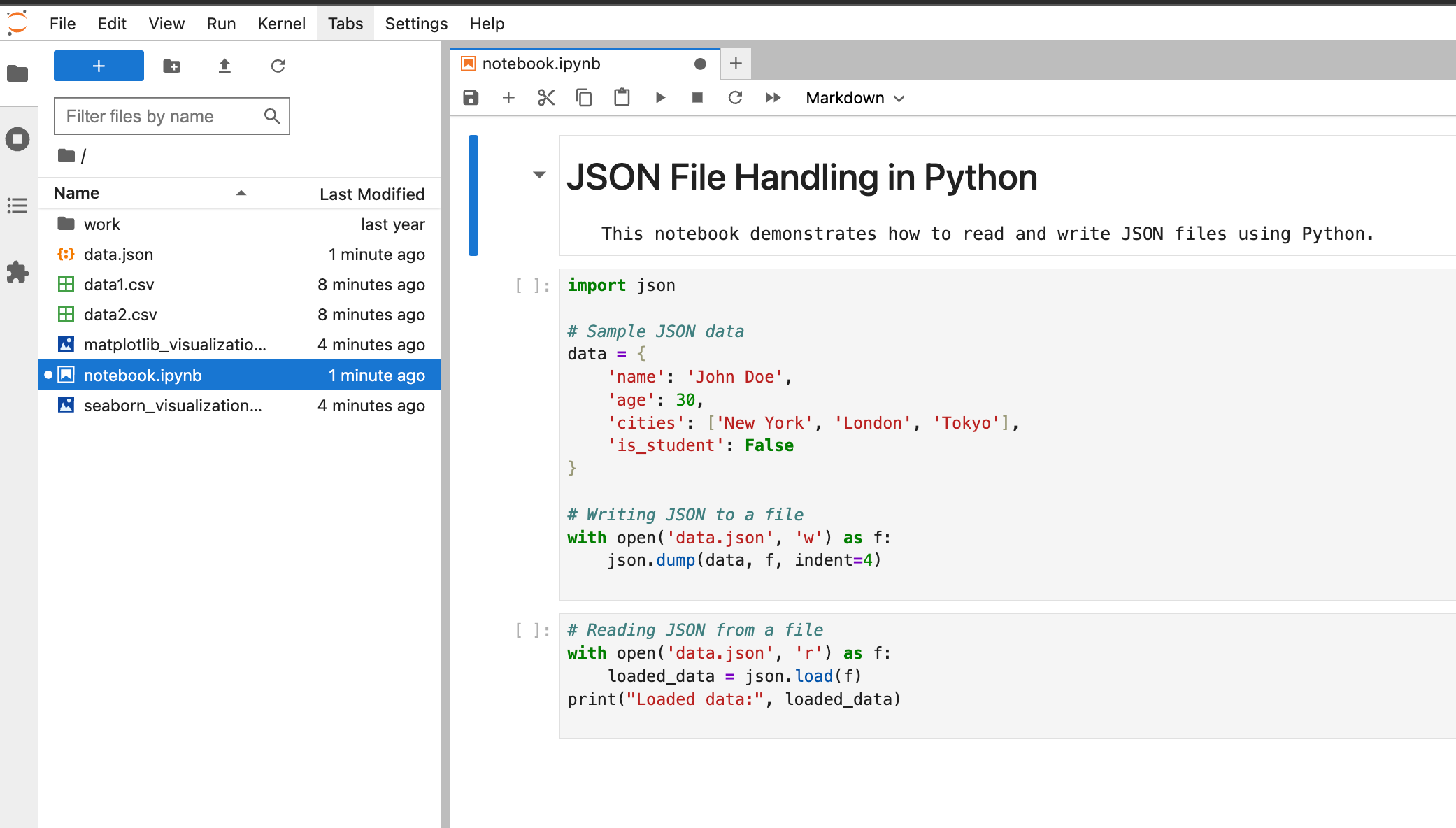The image size is (1456, 828).
Task: Click the Filter files by name field
Action: (x=162, y=116)
